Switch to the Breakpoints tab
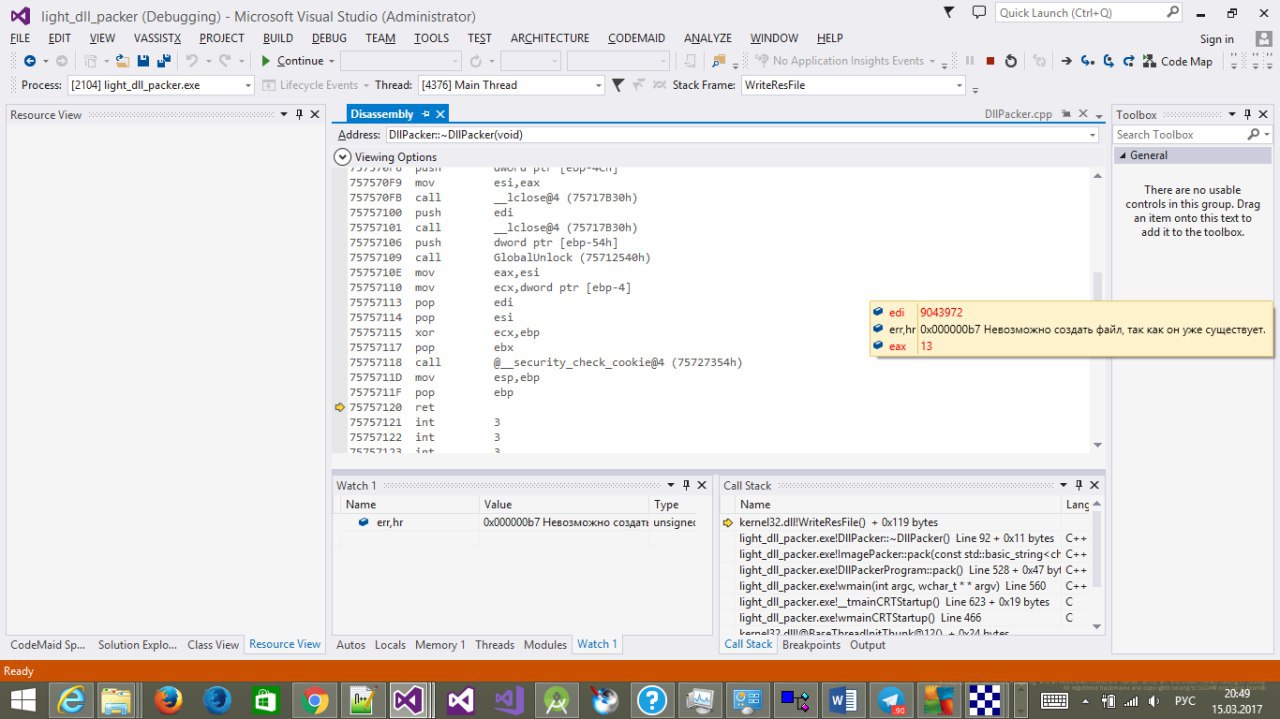1280x719 pixels. pyautogui.click(x=811, y=644)
